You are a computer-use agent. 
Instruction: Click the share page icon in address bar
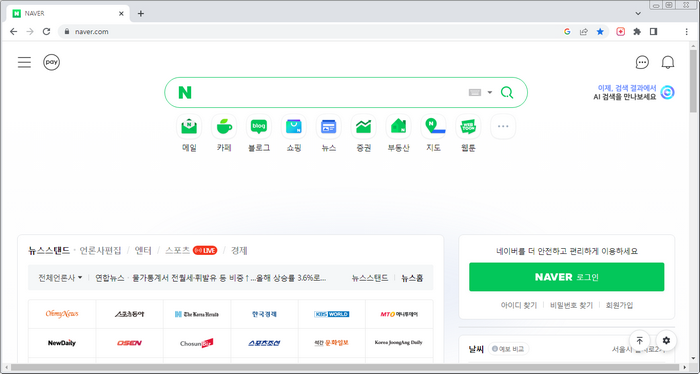(583, 32)
